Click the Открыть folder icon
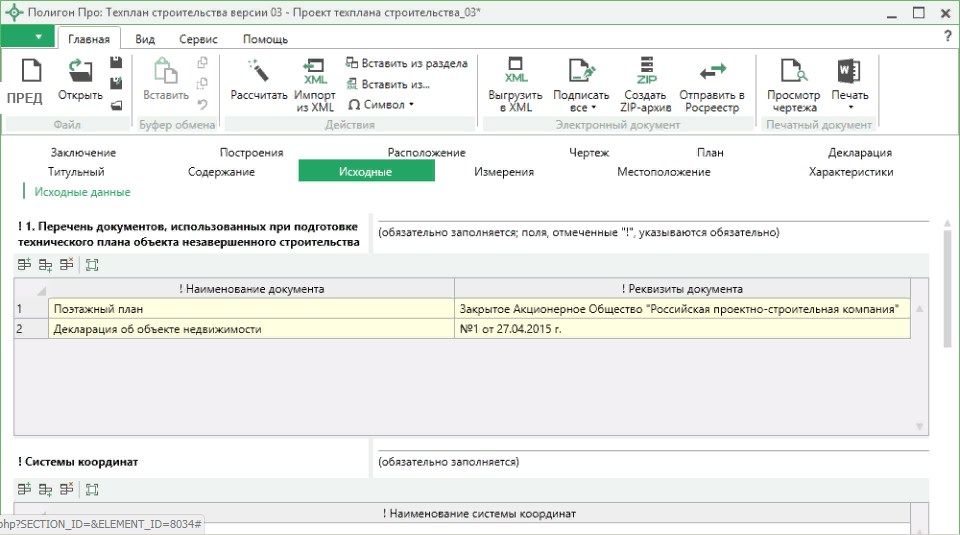Image resolution: width=960 pixels, height=535 pixels. pos(79,72)
